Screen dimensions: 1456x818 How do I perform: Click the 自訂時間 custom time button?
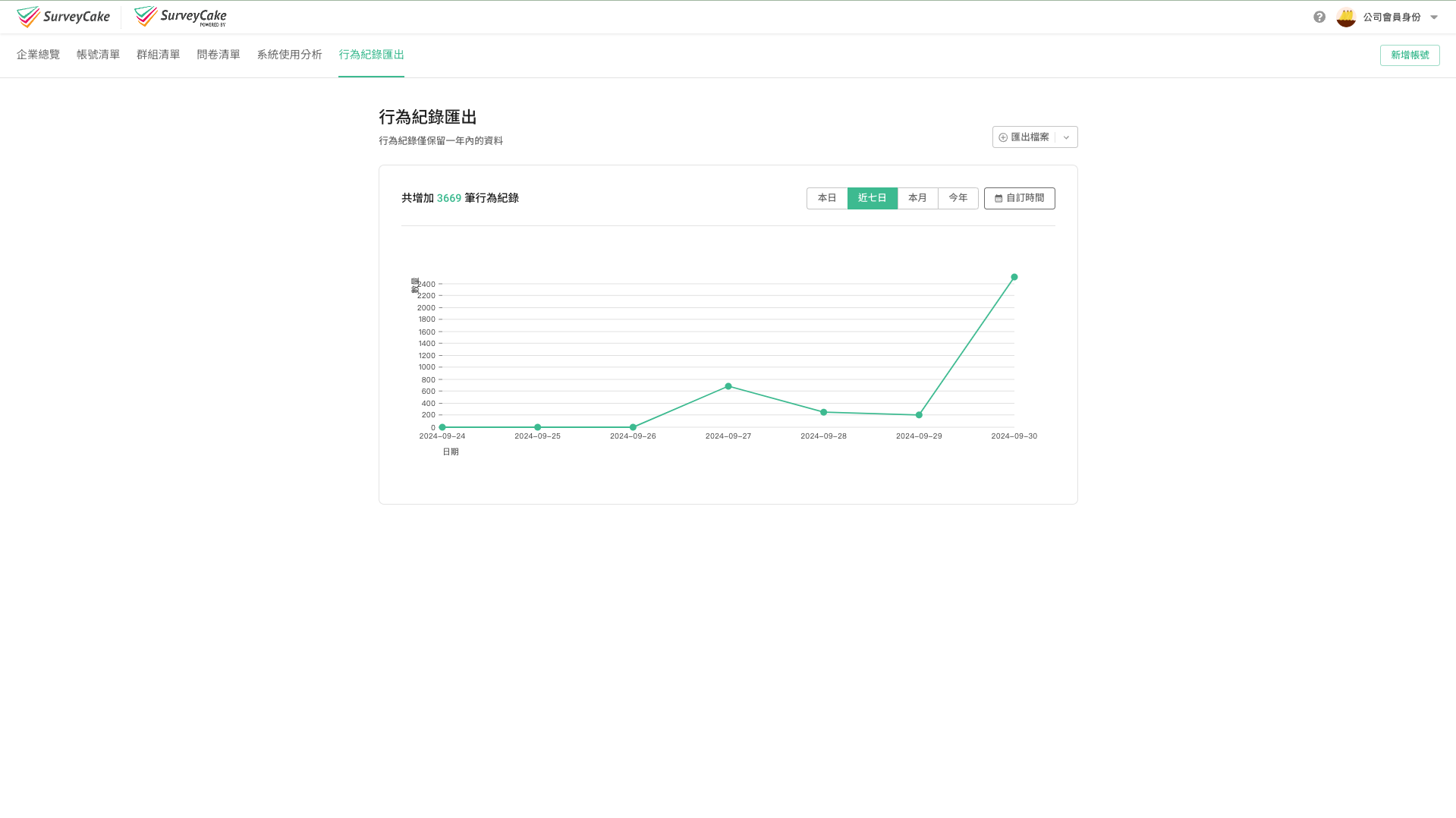pos(1020,198)
